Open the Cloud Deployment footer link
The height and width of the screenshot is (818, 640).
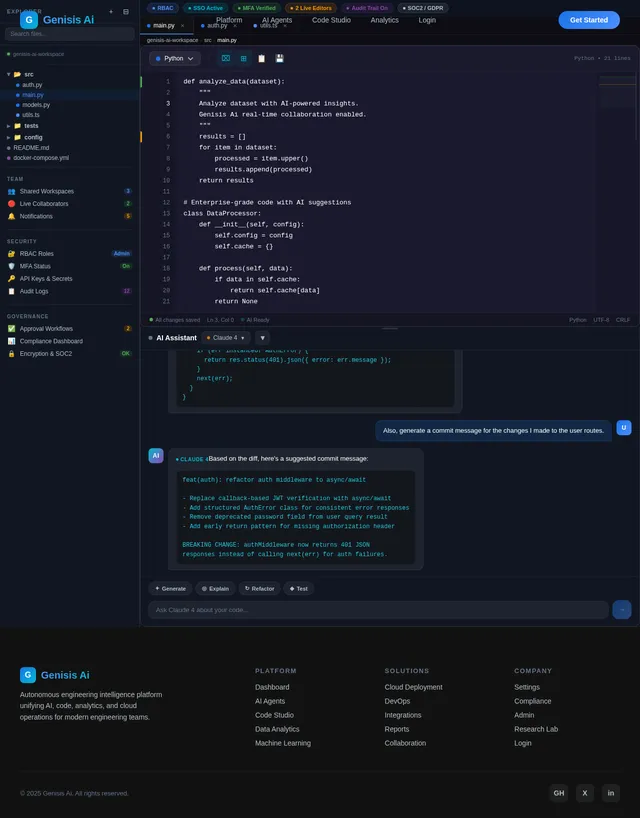point(414,687)
